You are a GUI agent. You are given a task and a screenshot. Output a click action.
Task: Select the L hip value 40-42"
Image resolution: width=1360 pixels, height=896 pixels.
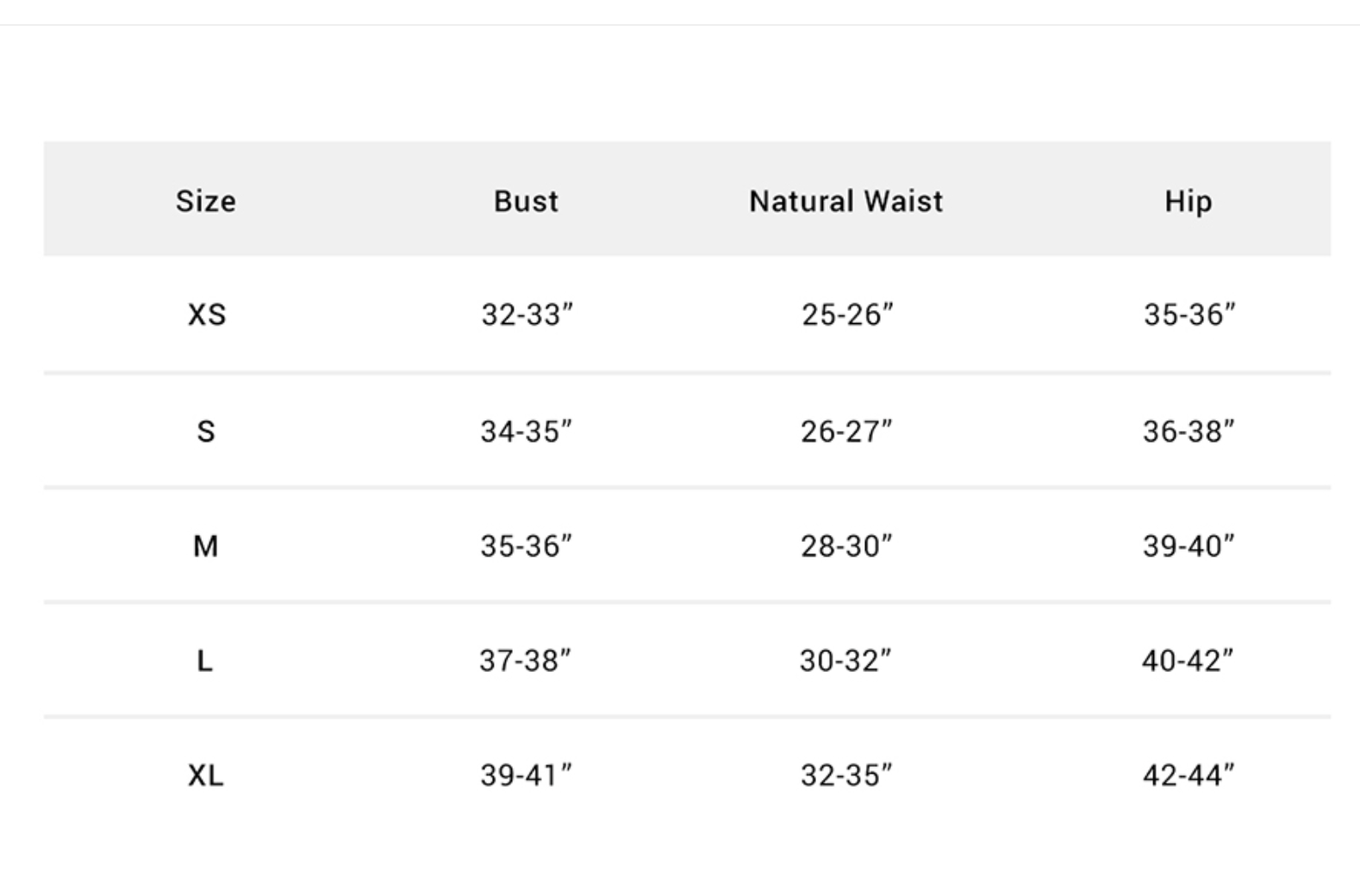pyautogui.click(x=1188, y=661)
